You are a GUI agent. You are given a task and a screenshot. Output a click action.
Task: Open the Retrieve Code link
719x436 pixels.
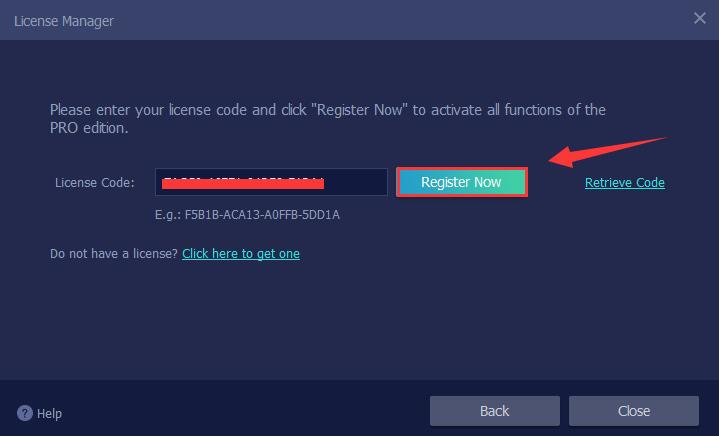coord(625,182)
